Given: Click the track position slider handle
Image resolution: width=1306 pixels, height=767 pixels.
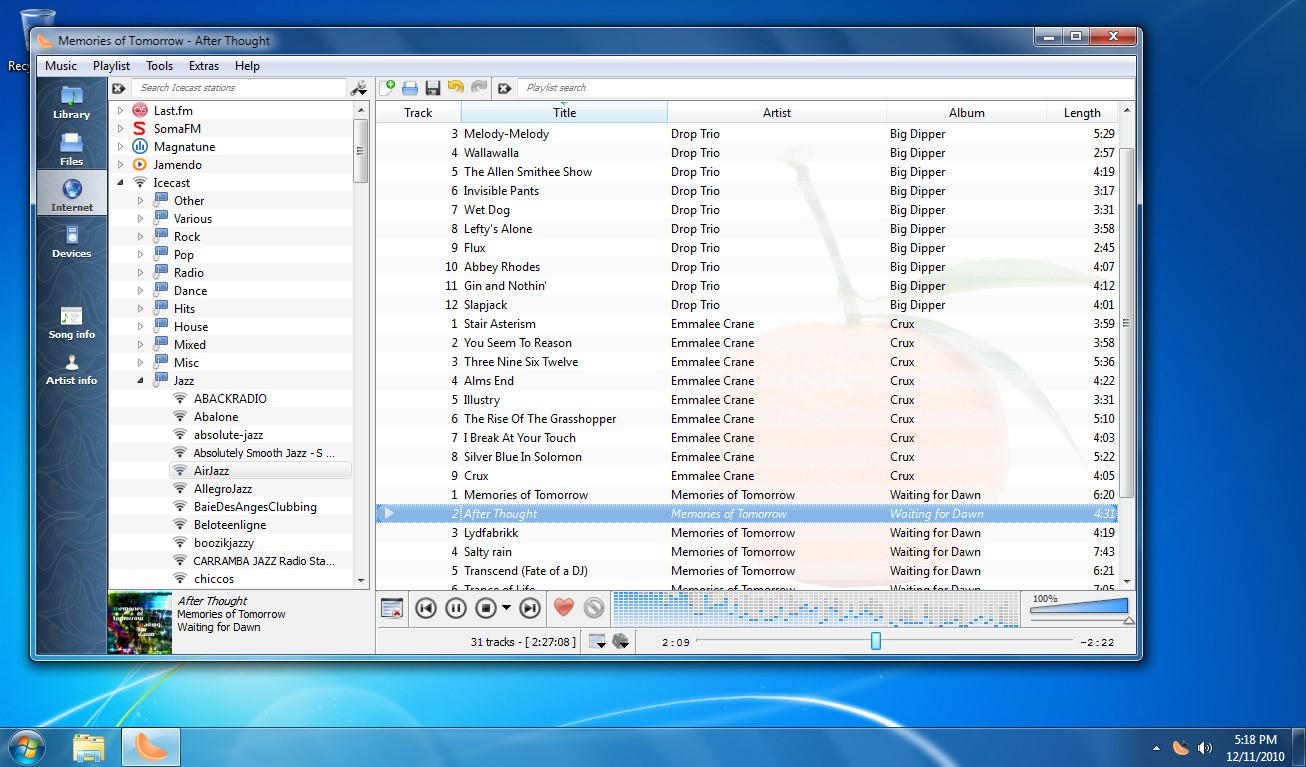Looking at the screenshot, I should (876, 641).
